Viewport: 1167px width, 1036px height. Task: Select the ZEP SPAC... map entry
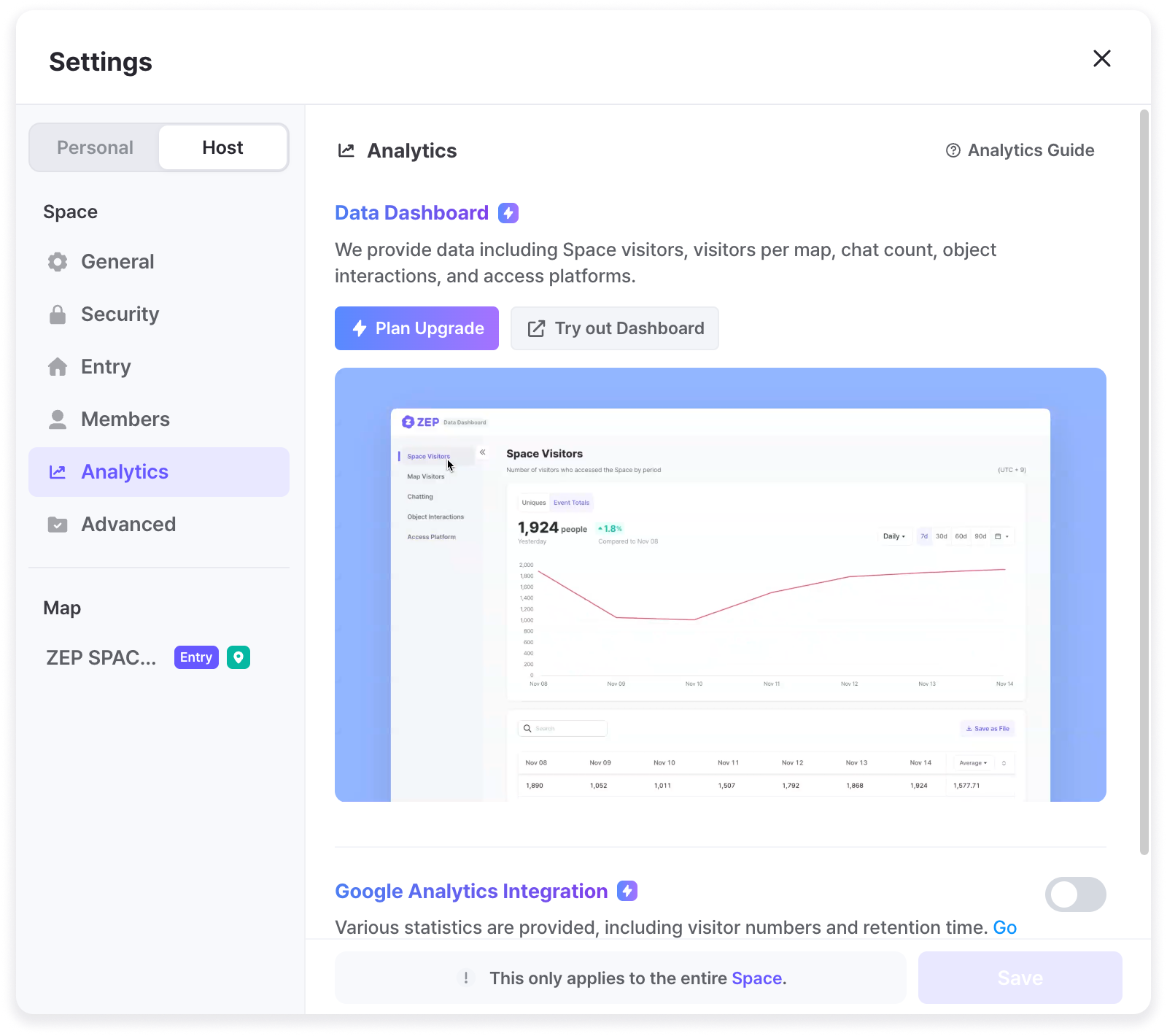click(x=101, y=657)
